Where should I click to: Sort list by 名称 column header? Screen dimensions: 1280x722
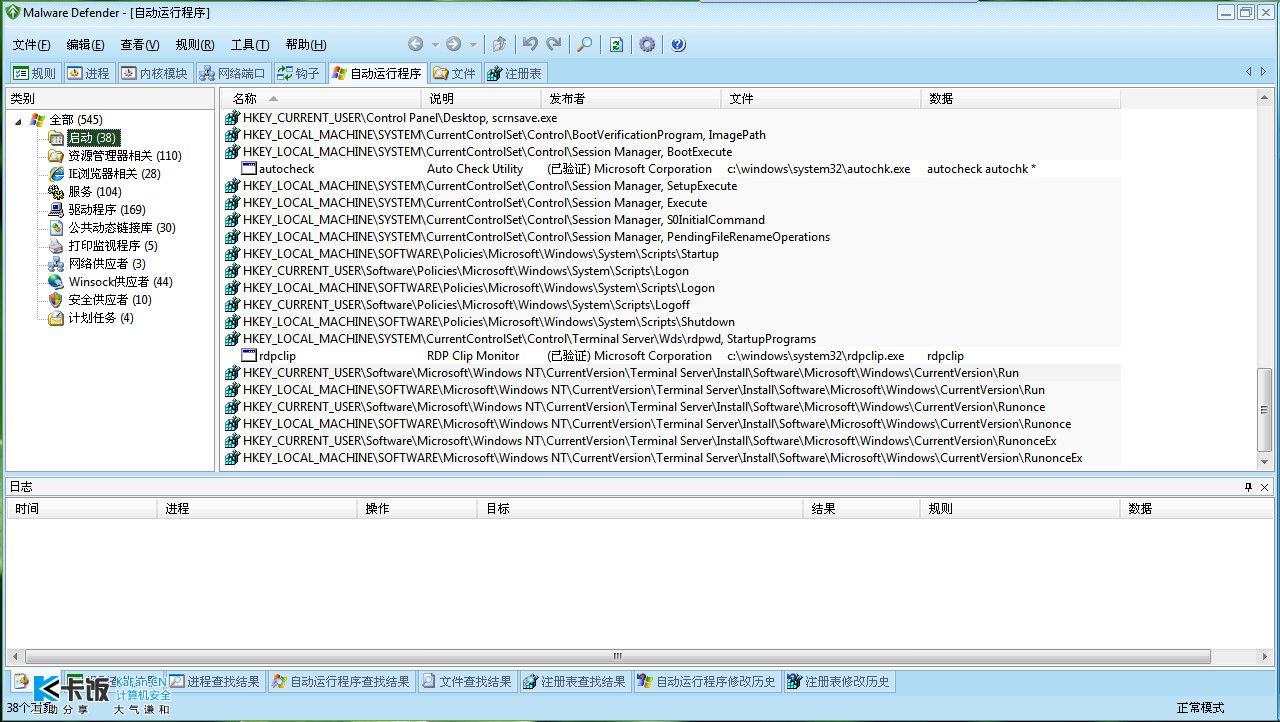[322, 98]
